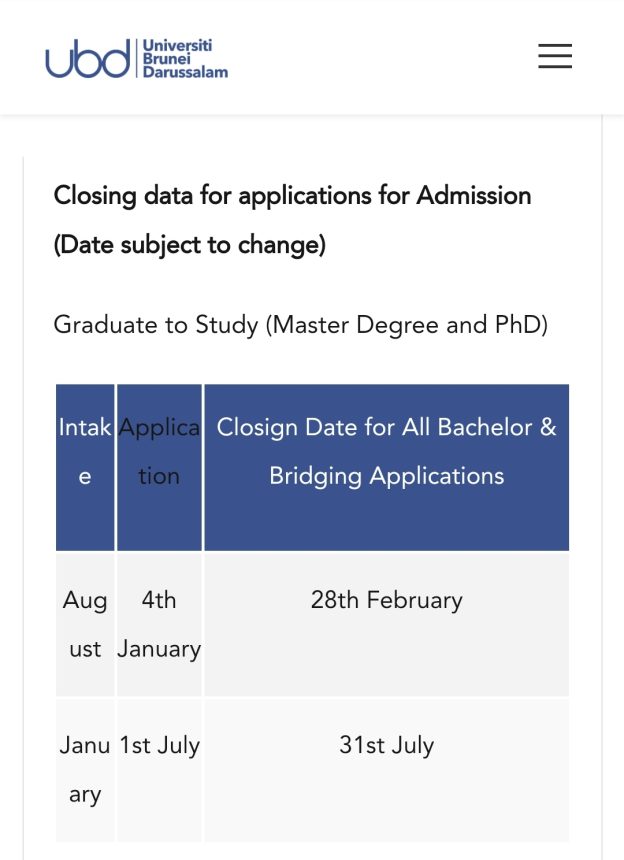624x860 pixels.
Task: Click the Closing data for applications heading
Action: (292, 196)
